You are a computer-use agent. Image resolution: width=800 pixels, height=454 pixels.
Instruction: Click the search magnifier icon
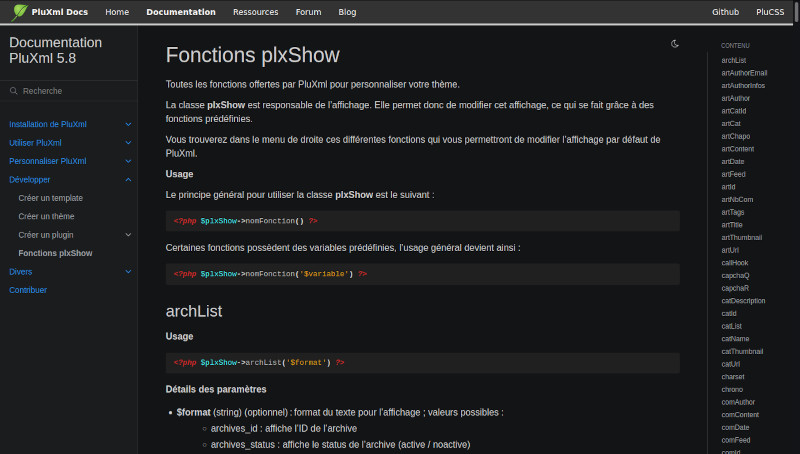[x=14, y=91]
